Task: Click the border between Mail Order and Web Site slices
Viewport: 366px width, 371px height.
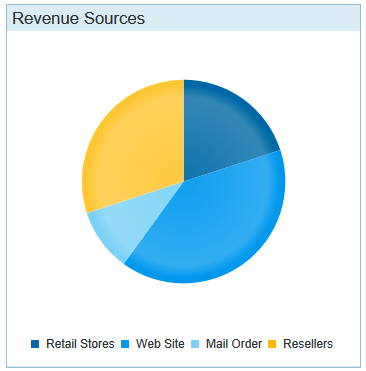Action: 154,223
